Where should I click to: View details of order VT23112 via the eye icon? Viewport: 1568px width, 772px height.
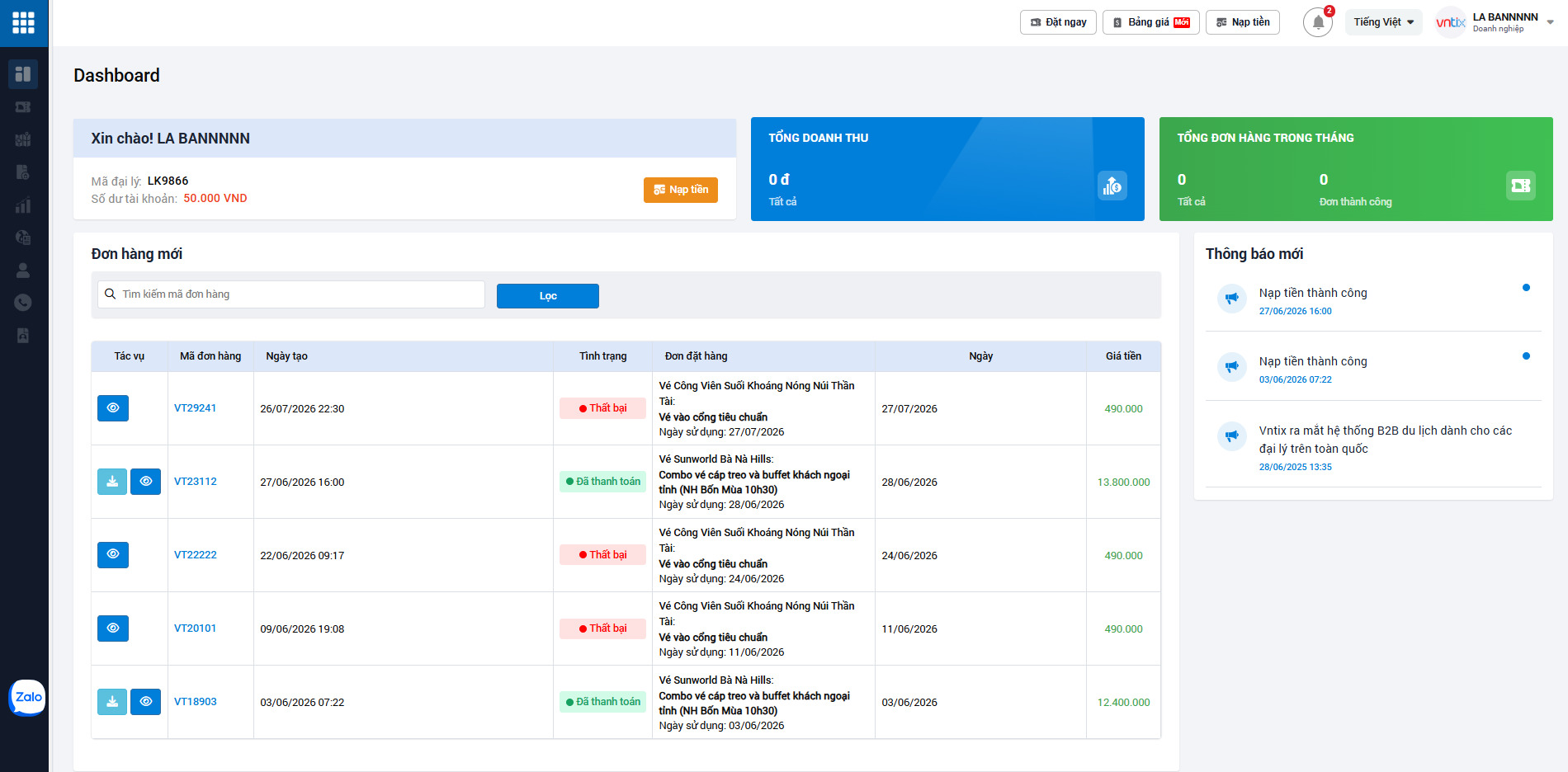pyautogui.click(x=146, y=482)
